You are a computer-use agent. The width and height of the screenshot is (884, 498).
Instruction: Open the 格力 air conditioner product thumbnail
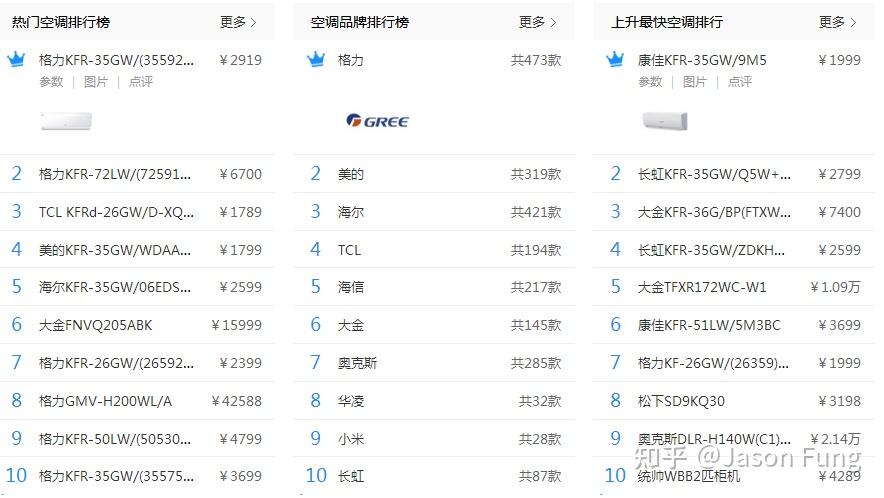click(x=67, y=121)
